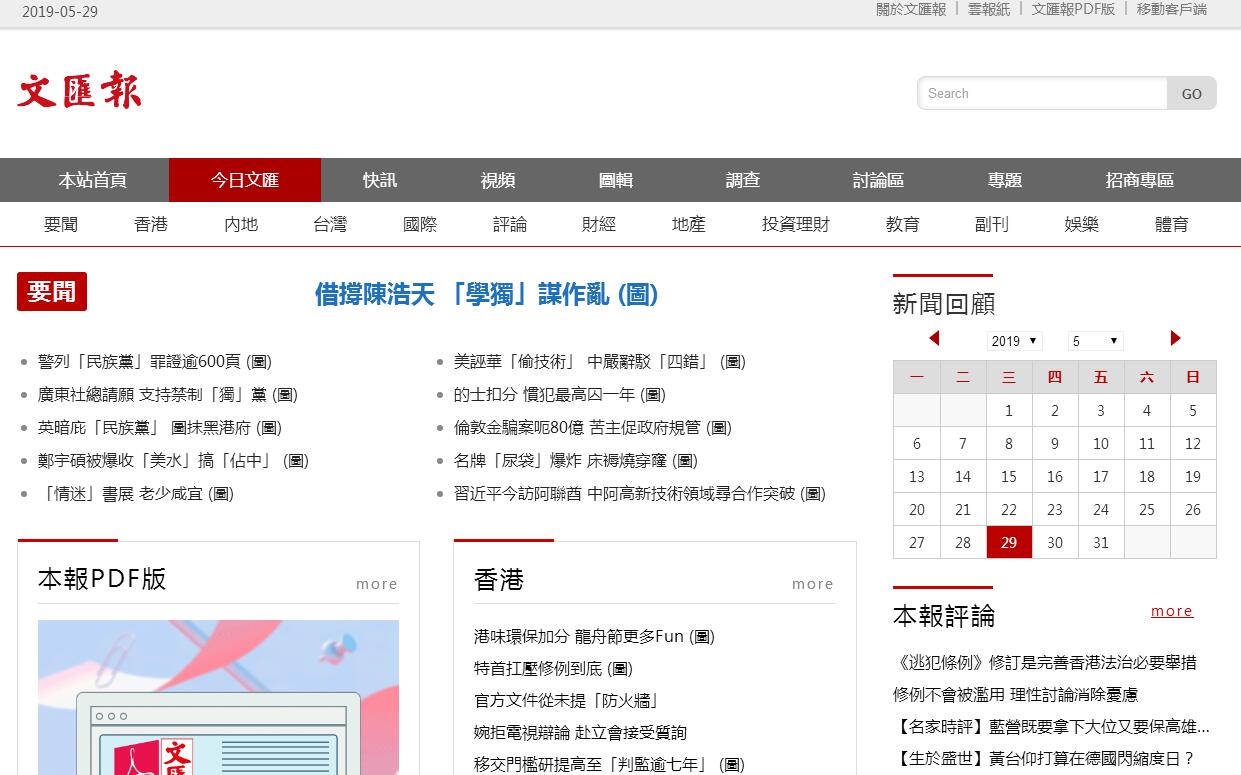Select date 30 in calendar

pyautogui.click(x=1055, y=542)
